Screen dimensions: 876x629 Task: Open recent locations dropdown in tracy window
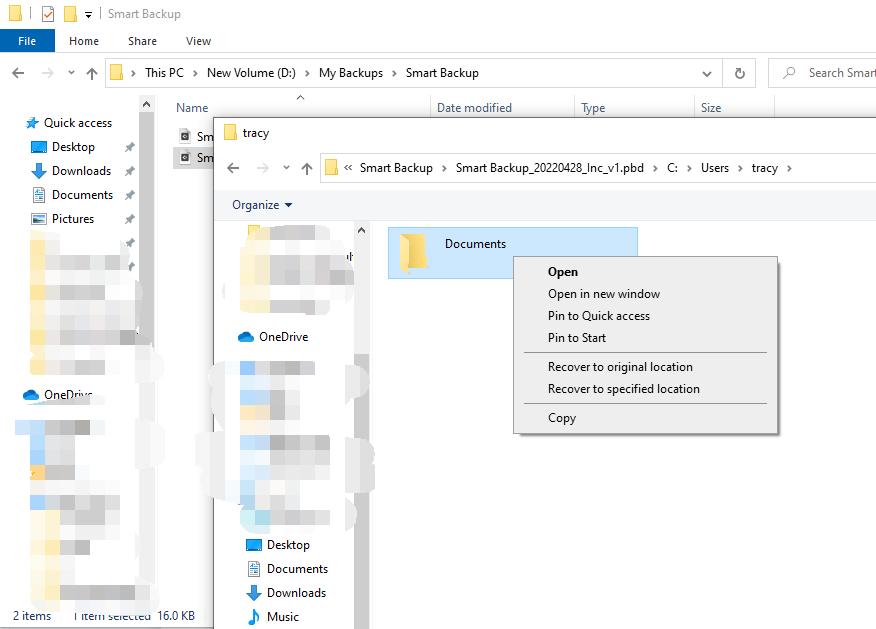pyautogui.click(x=286, y=168)
